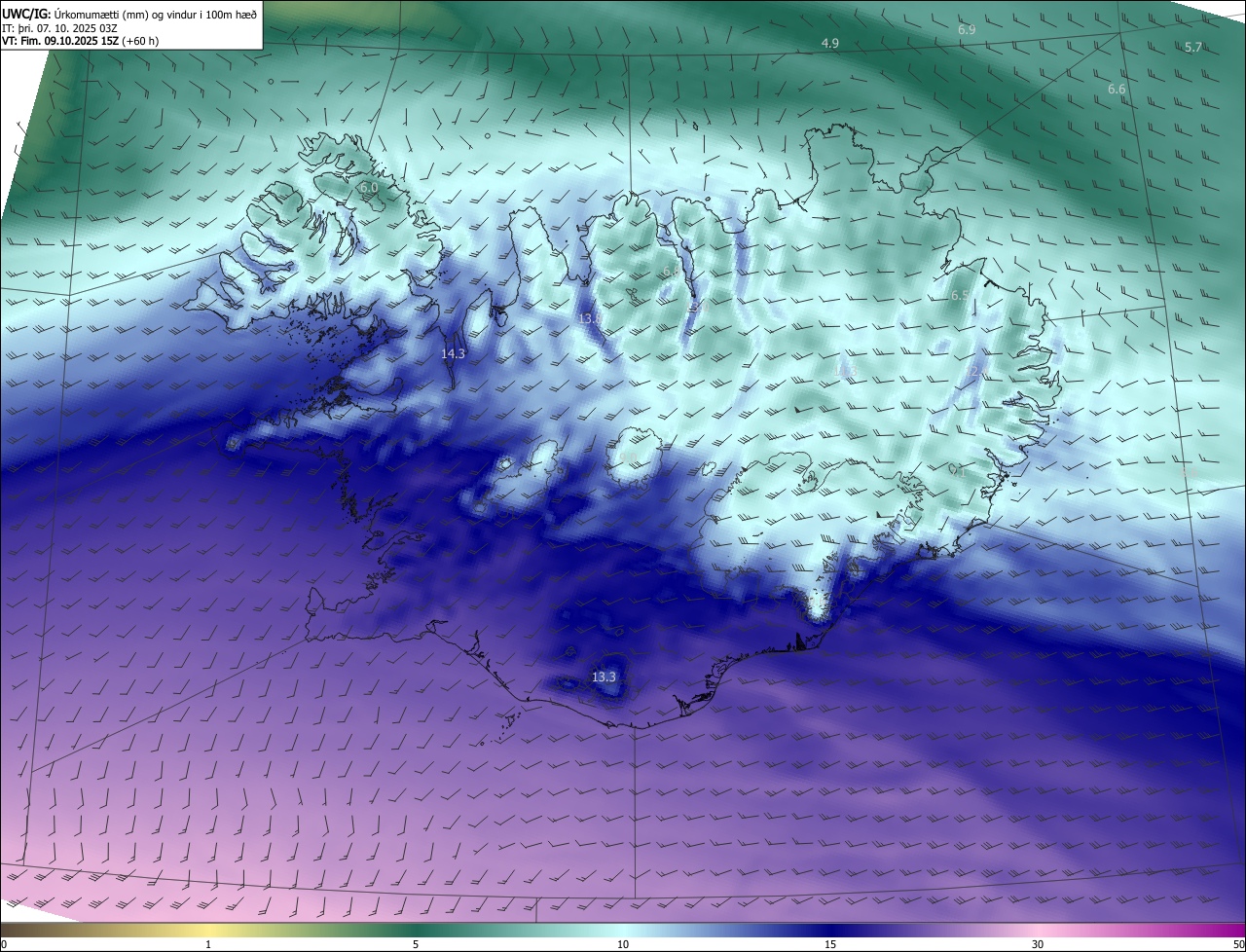Click the '50' tick on the color scale
The image size is (1246, 952).
click(1238, 944)
